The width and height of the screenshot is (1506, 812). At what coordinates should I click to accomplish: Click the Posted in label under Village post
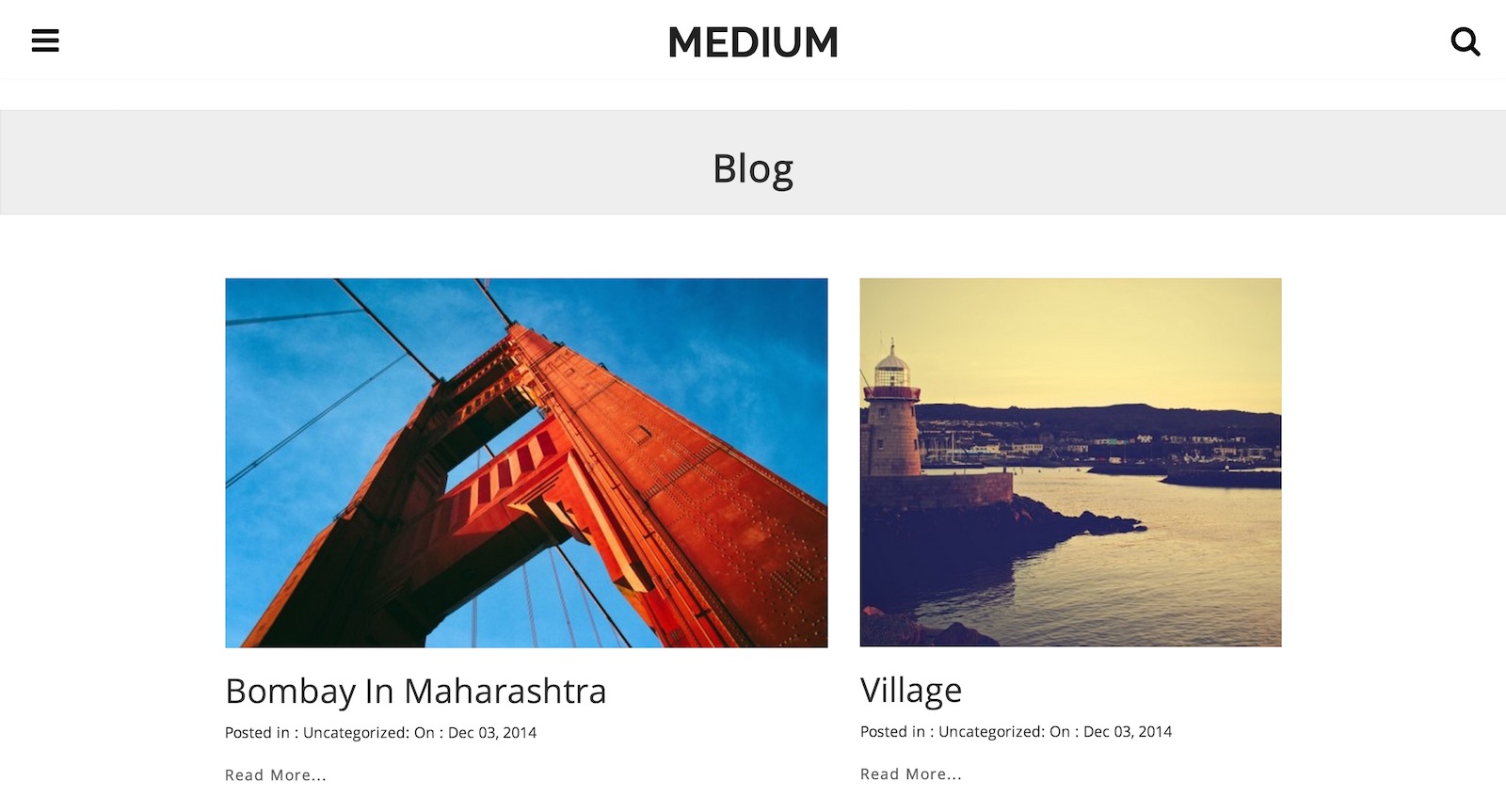tap(892, 732)
